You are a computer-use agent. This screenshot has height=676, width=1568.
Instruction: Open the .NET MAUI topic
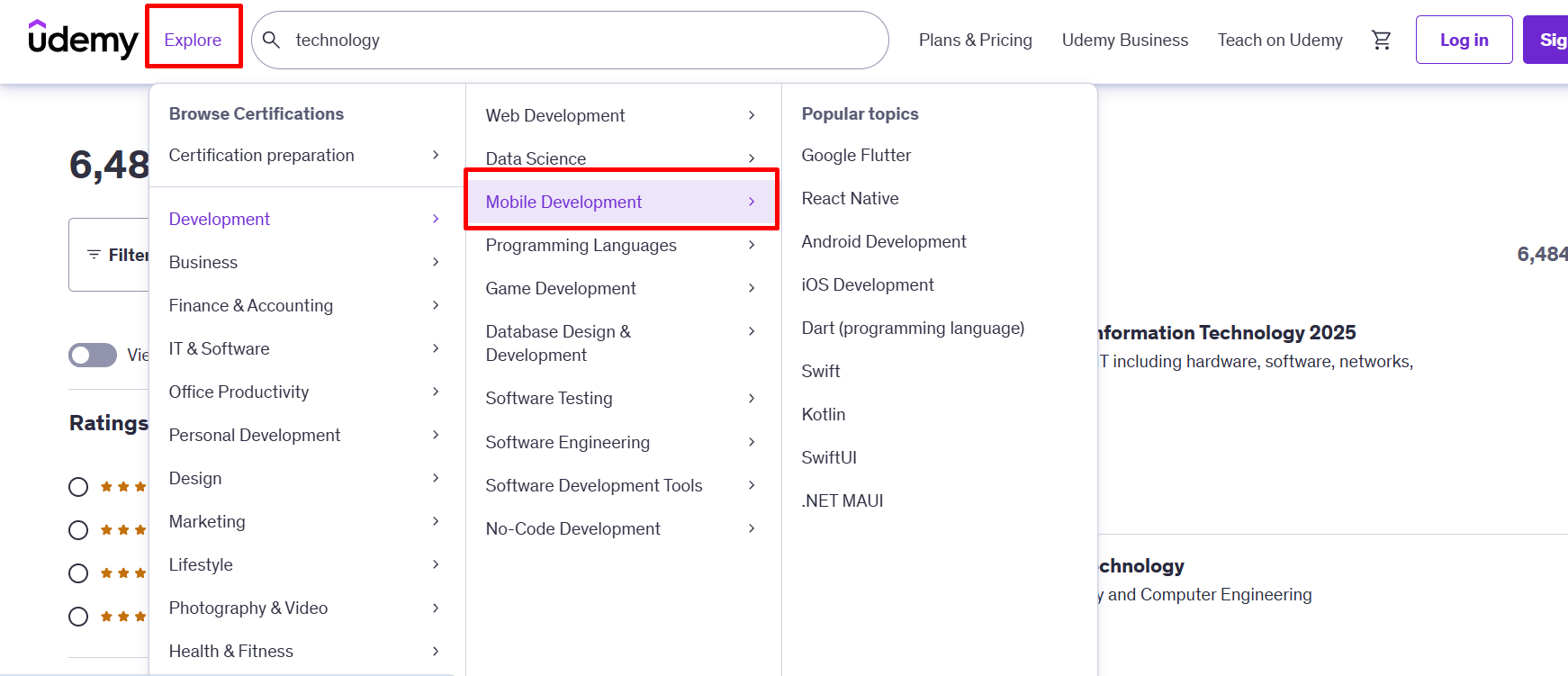pos(843,500)
